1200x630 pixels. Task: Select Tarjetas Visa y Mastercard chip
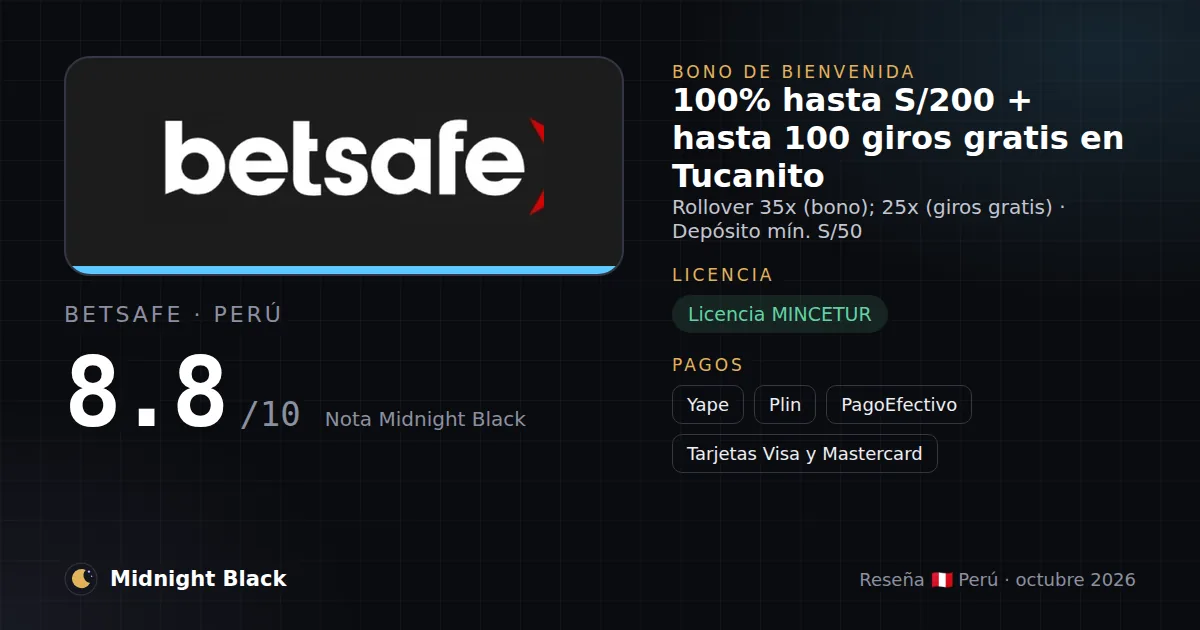click(x=805, y=454)
